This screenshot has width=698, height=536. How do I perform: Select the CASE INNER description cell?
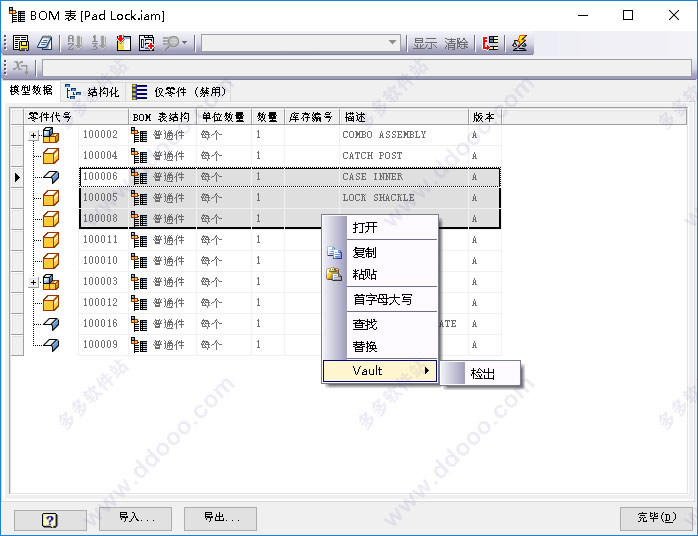click(x=404, y=177)
